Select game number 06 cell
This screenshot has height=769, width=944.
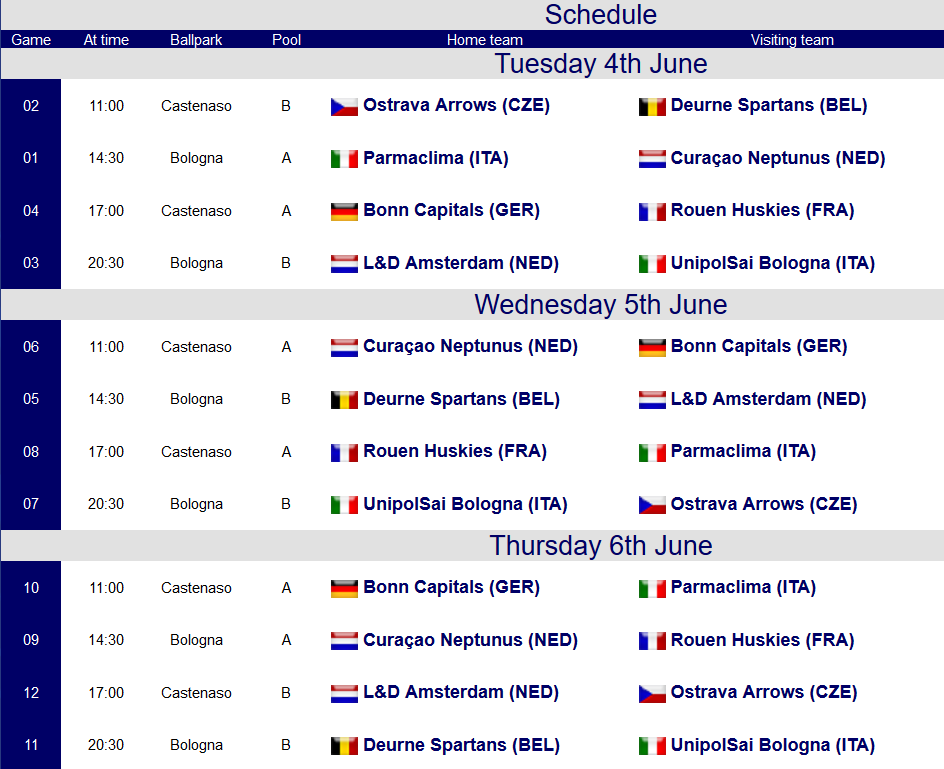31,347
